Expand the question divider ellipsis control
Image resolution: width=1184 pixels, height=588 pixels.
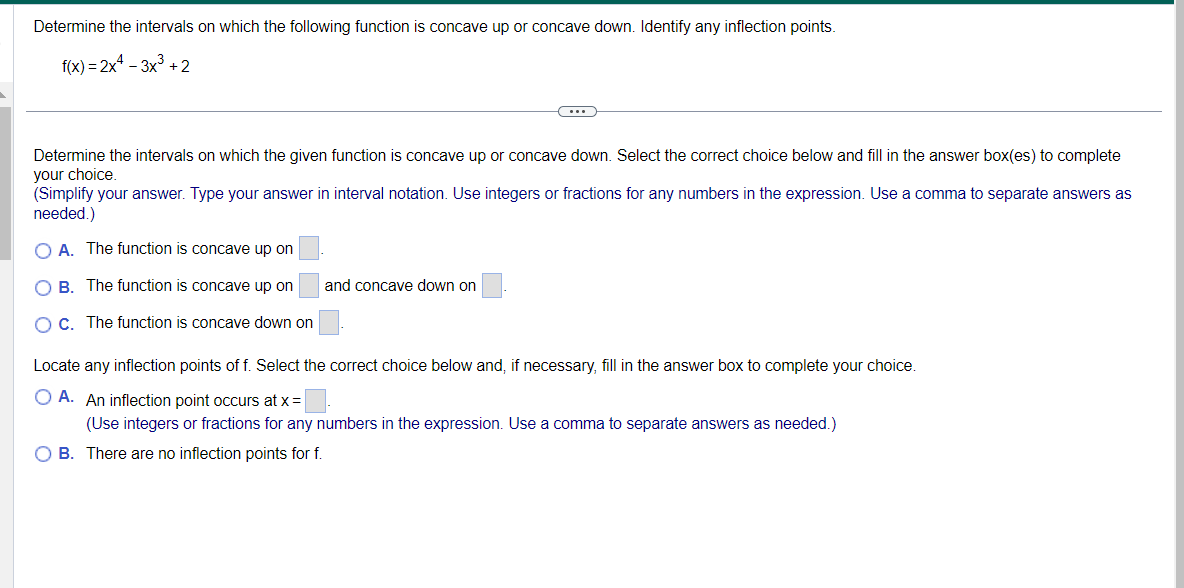[x=577, y=111]
